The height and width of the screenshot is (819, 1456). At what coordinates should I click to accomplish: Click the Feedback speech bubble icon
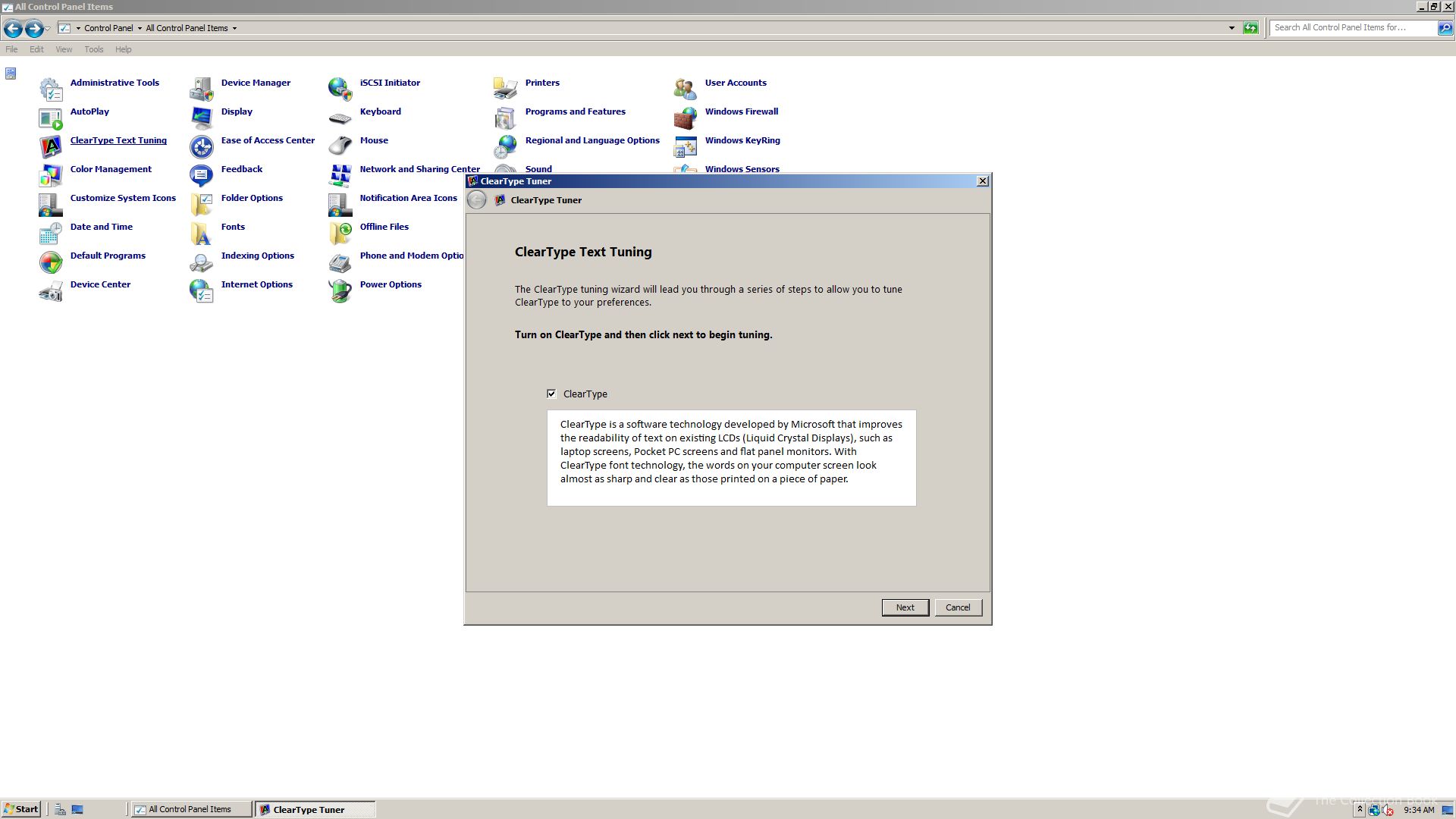202,176
